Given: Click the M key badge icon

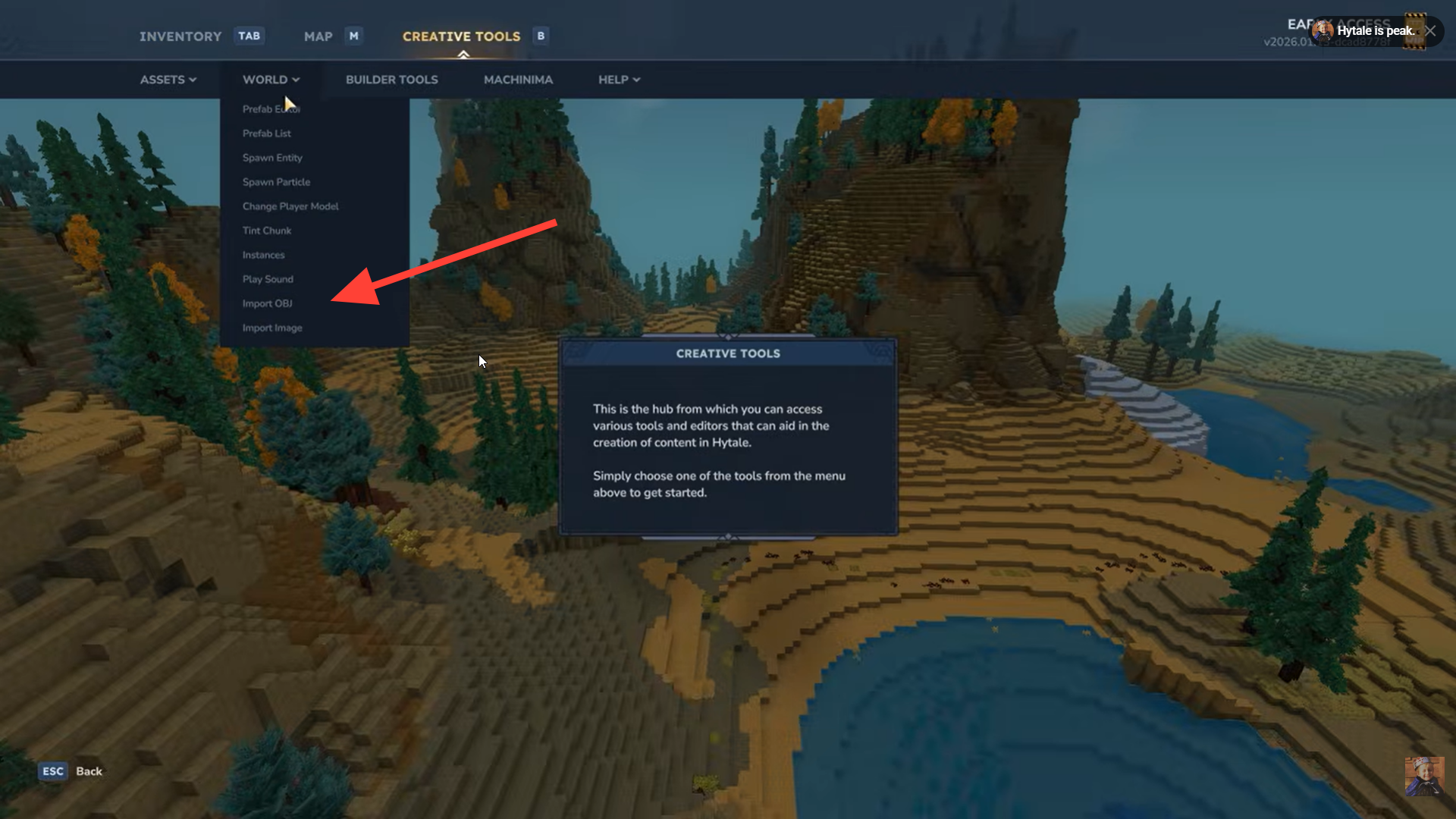Looking at the screenshot, I should pyautogui.click(x=353, y=36).
